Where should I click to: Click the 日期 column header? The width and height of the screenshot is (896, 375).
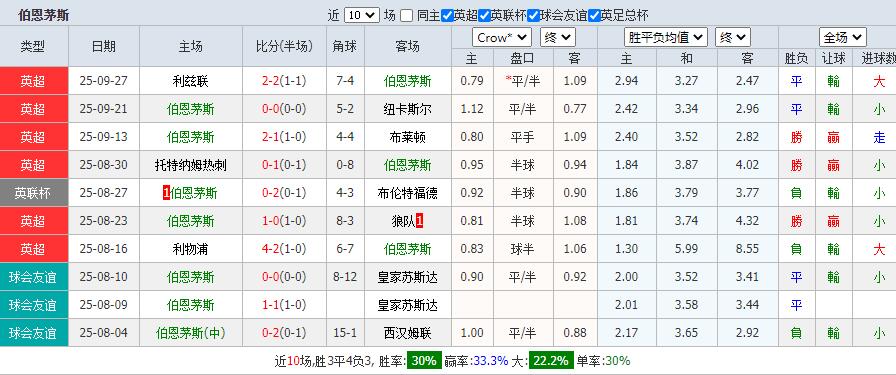click(x=103, y=46)
